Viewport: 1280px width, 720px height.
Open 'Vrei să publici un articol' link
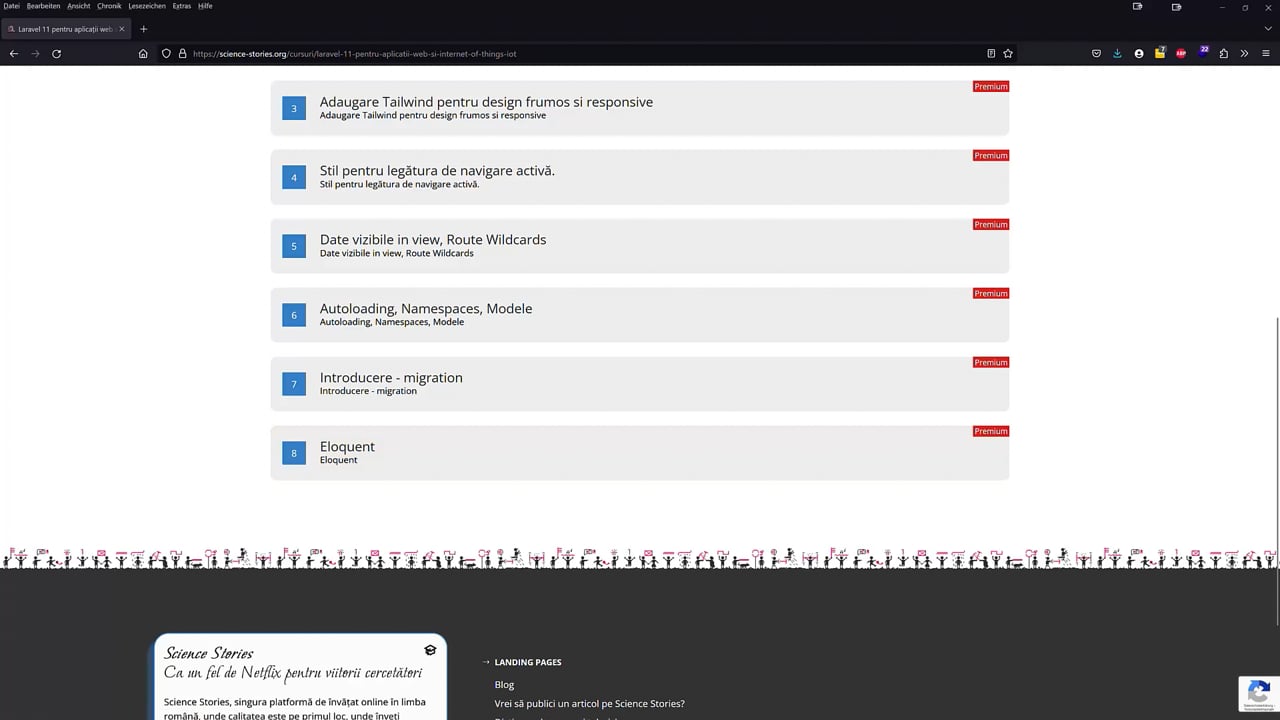590,704
